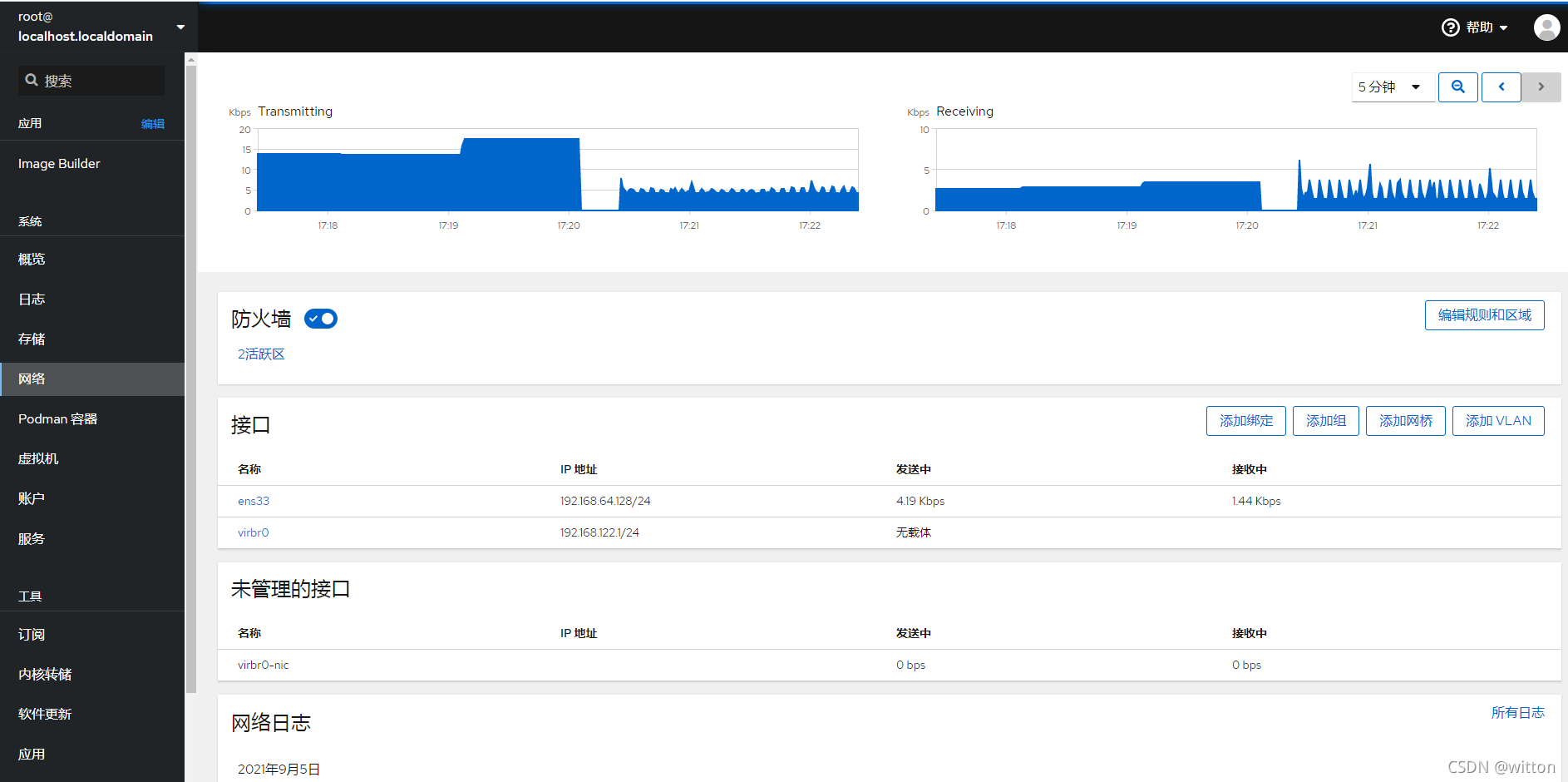Image resolution: width=1568 pixels, height=782 pixels.
Task: Click the 2021年9月5日 log date
Action: coord(279,770)
